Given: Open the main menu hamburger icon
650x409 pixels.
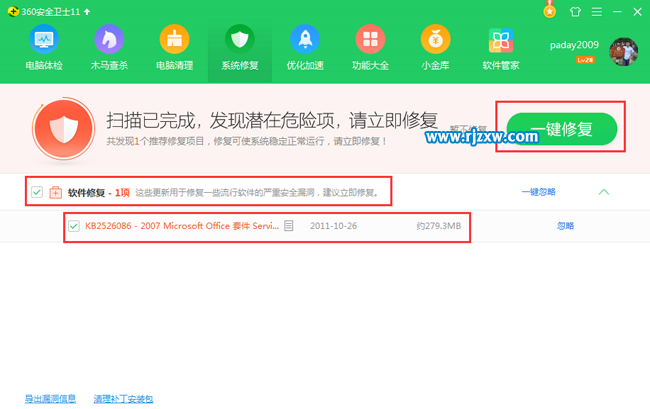Looking at the screenshot, I should click(597, 12).
